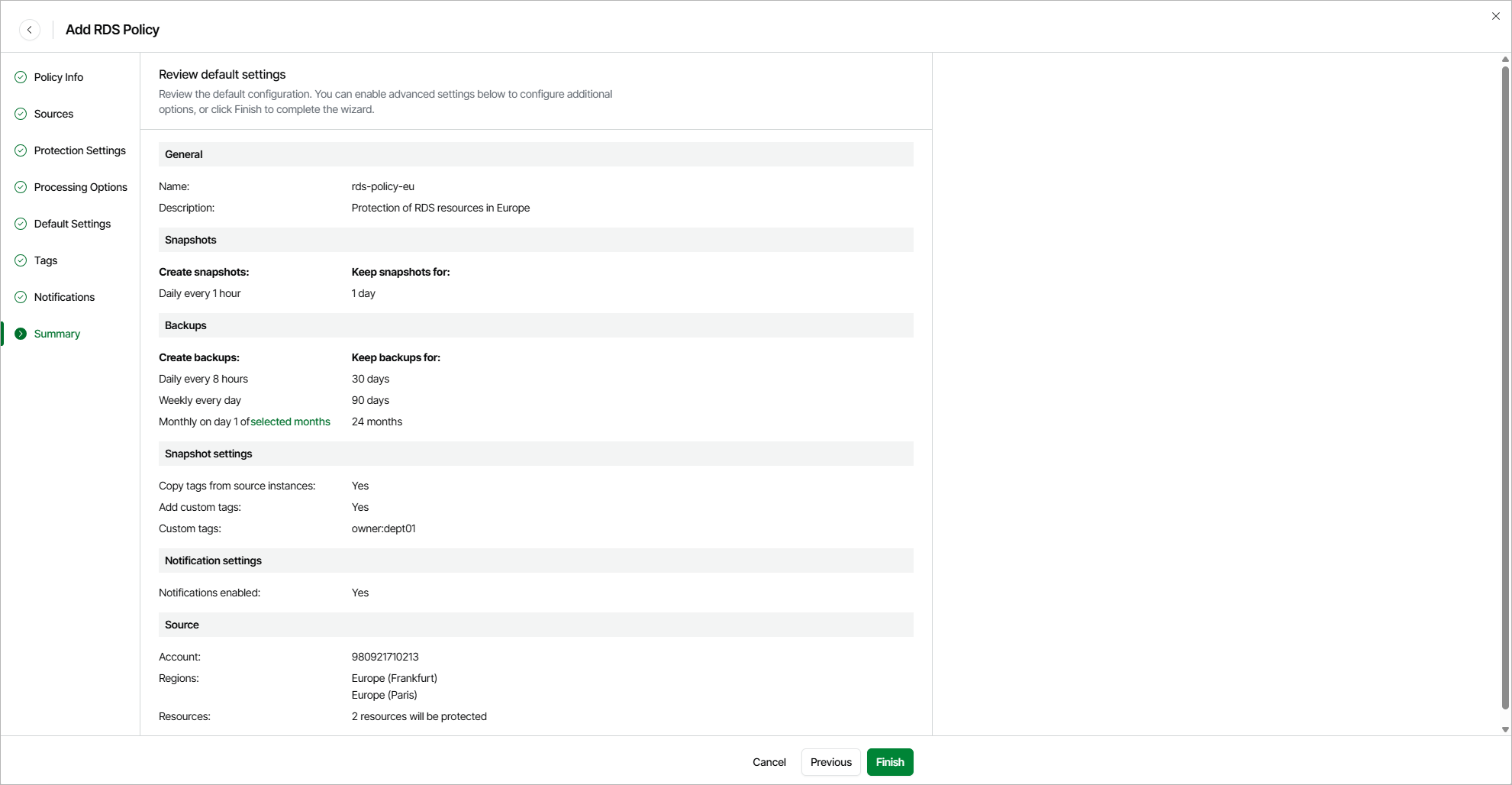Open the Tags wizard step
The width and height of the screenshot is (1512, 785).
pos(46,260)
